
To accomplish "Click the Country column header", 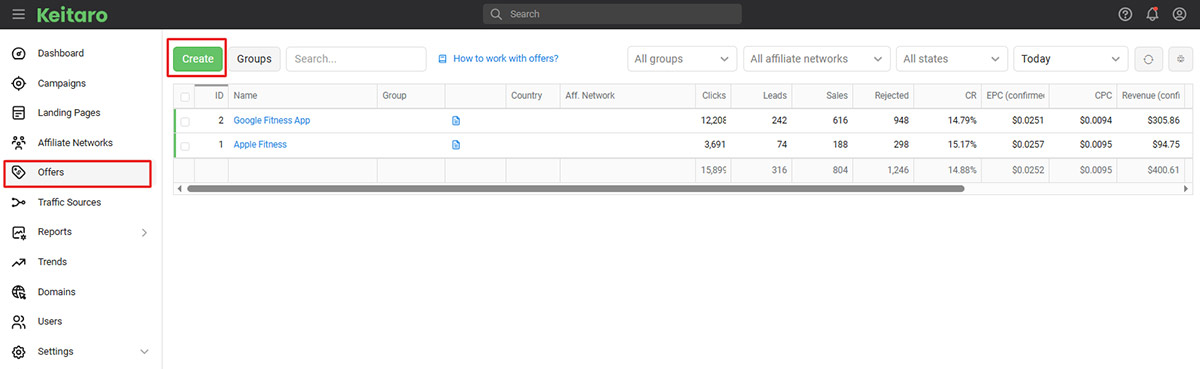I will [533, 96].
